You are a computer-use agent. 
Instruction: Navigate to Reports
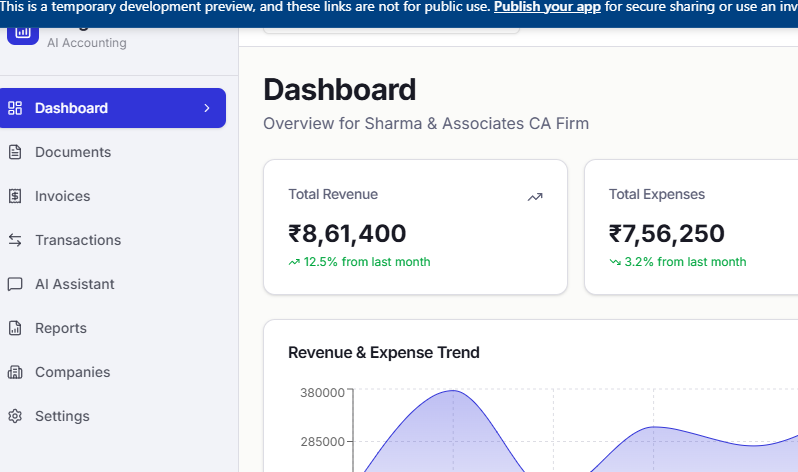(113, 328)
